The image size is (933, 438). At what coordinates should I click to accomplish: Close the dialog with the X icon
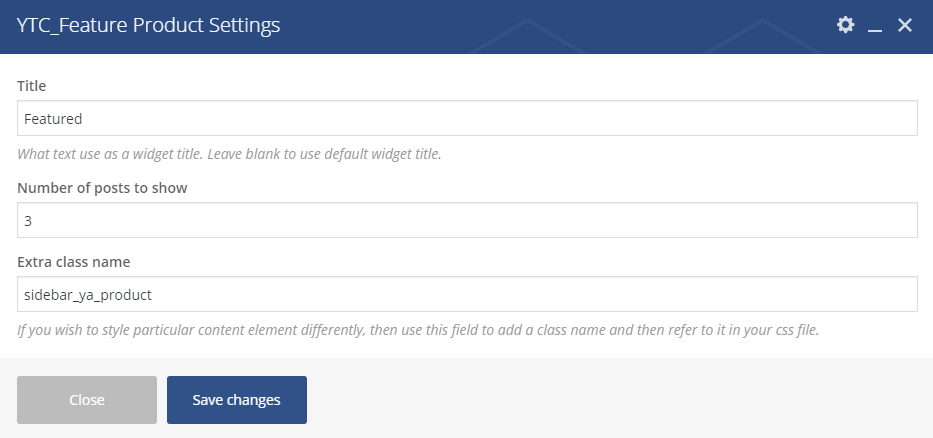[905, 25]
